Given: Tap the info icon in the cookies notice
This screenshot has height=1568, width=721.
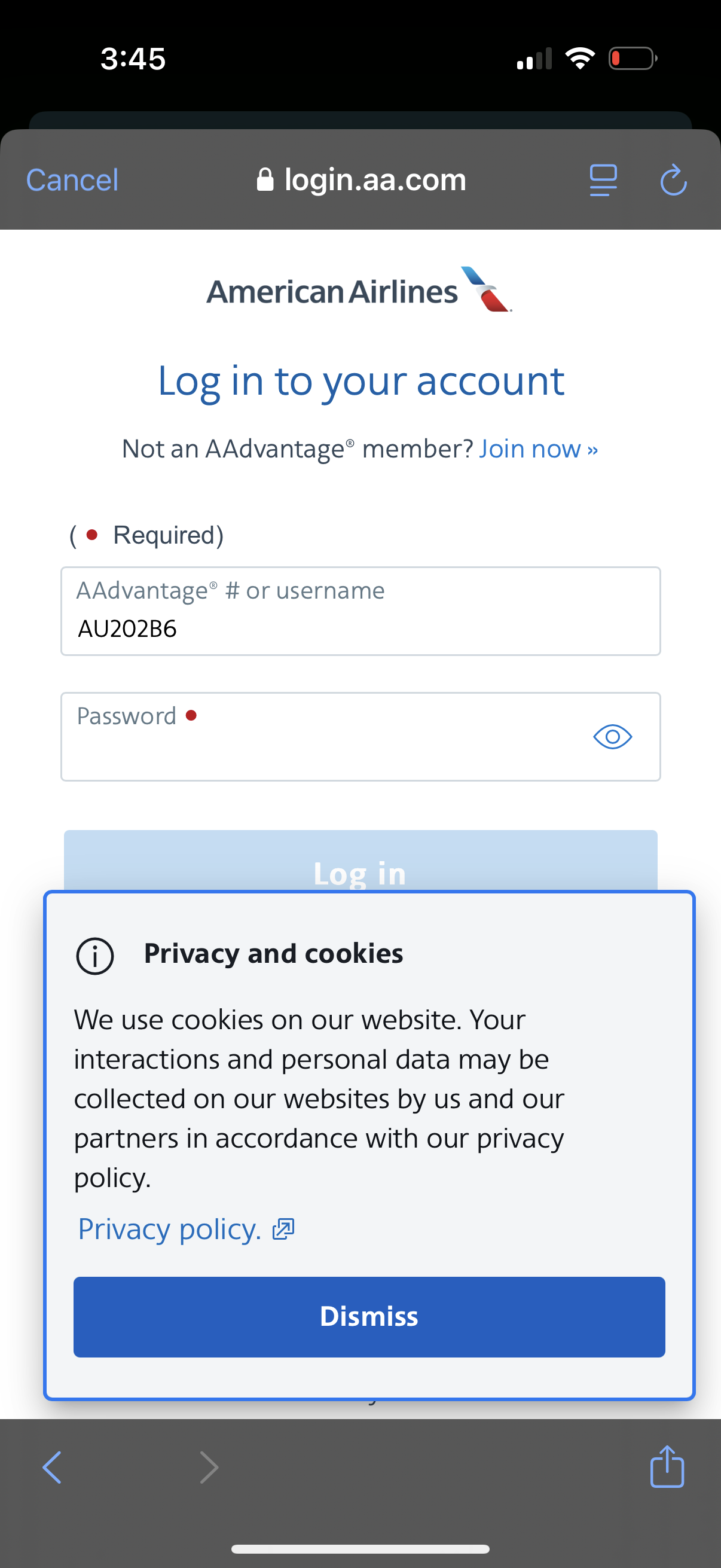Looking at the screenshot, I should click(96, 954).
